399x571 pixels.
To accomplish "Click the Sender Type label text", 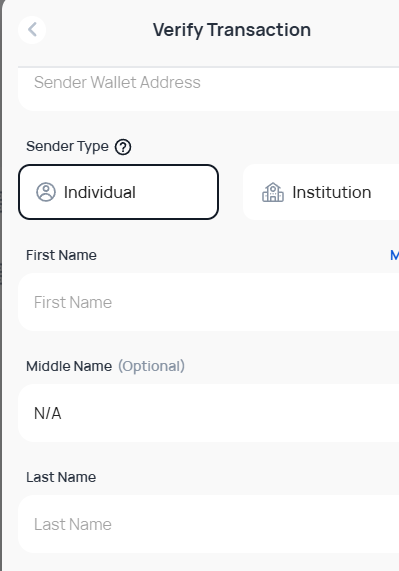I will [x=67, y=146].
